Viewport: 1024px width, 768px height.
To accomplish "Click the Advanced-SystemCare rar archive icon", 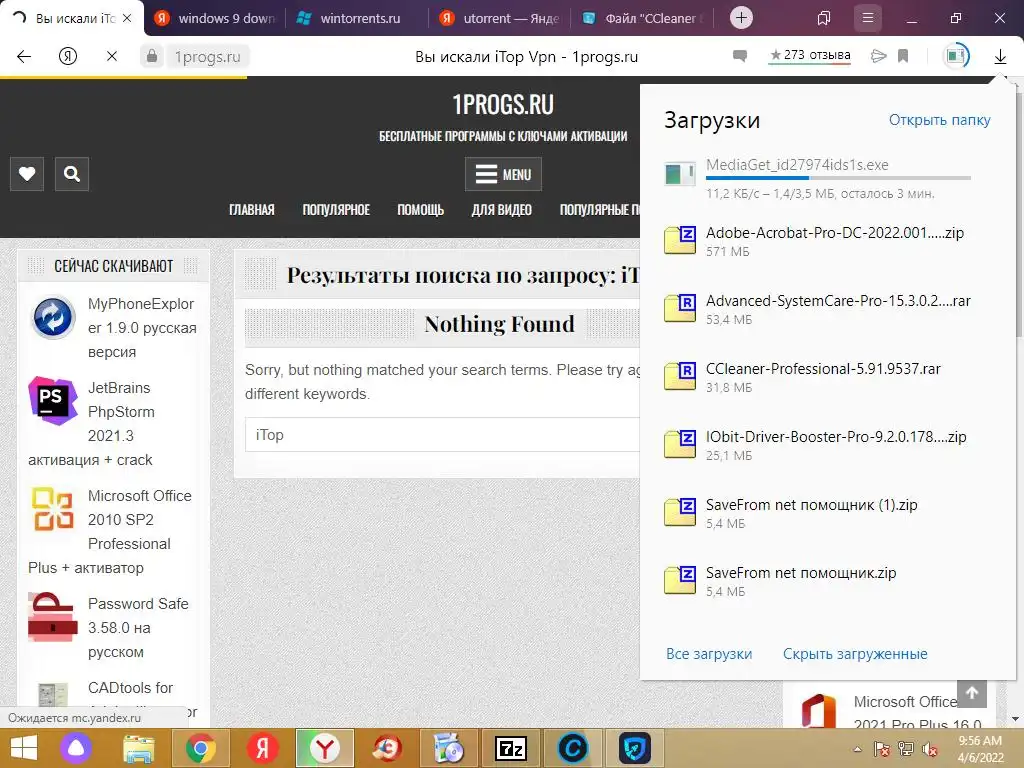I will point(680,308).
